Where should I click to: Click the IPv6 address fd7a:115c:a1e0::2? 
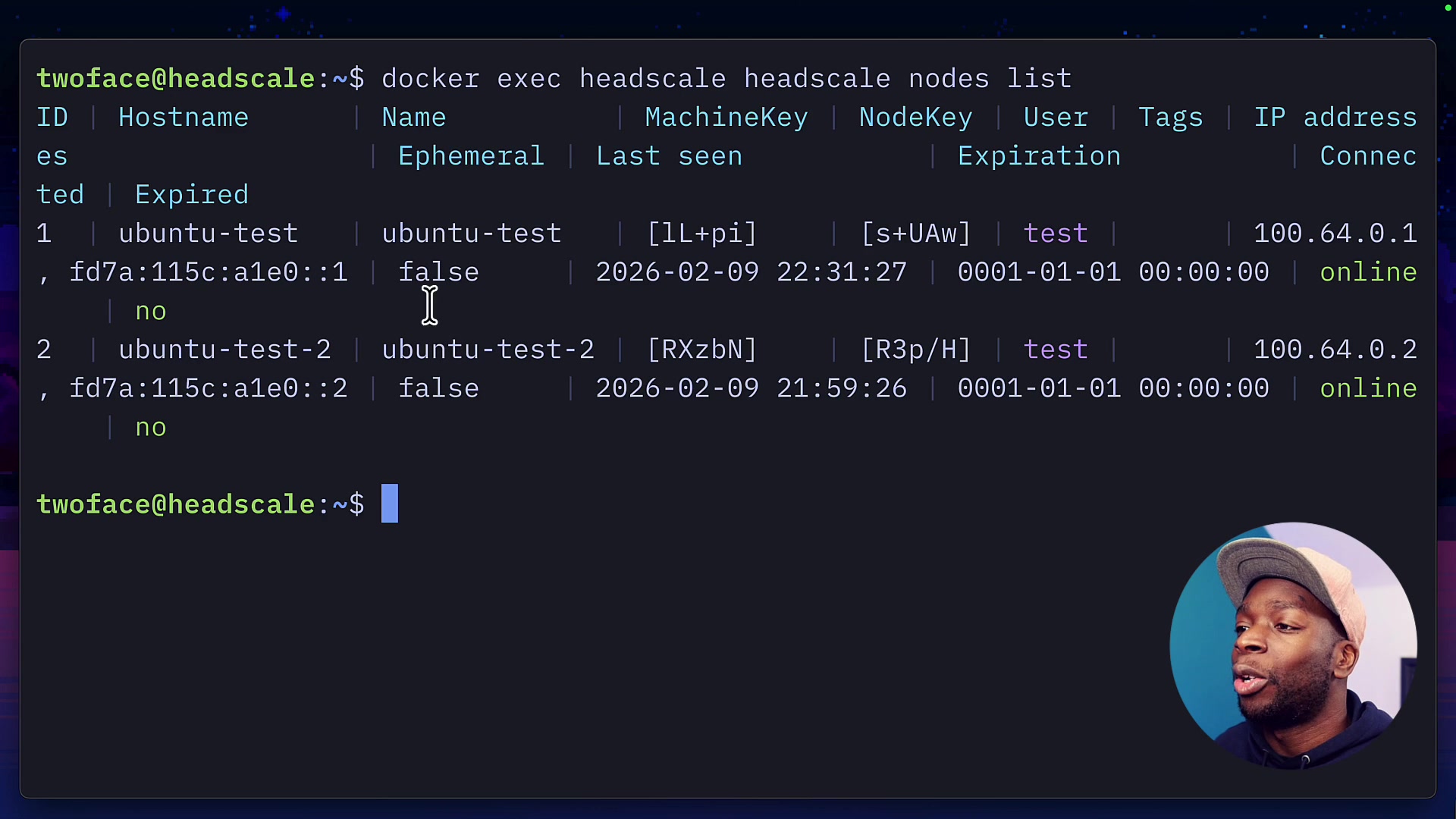[x=208, y=388]
